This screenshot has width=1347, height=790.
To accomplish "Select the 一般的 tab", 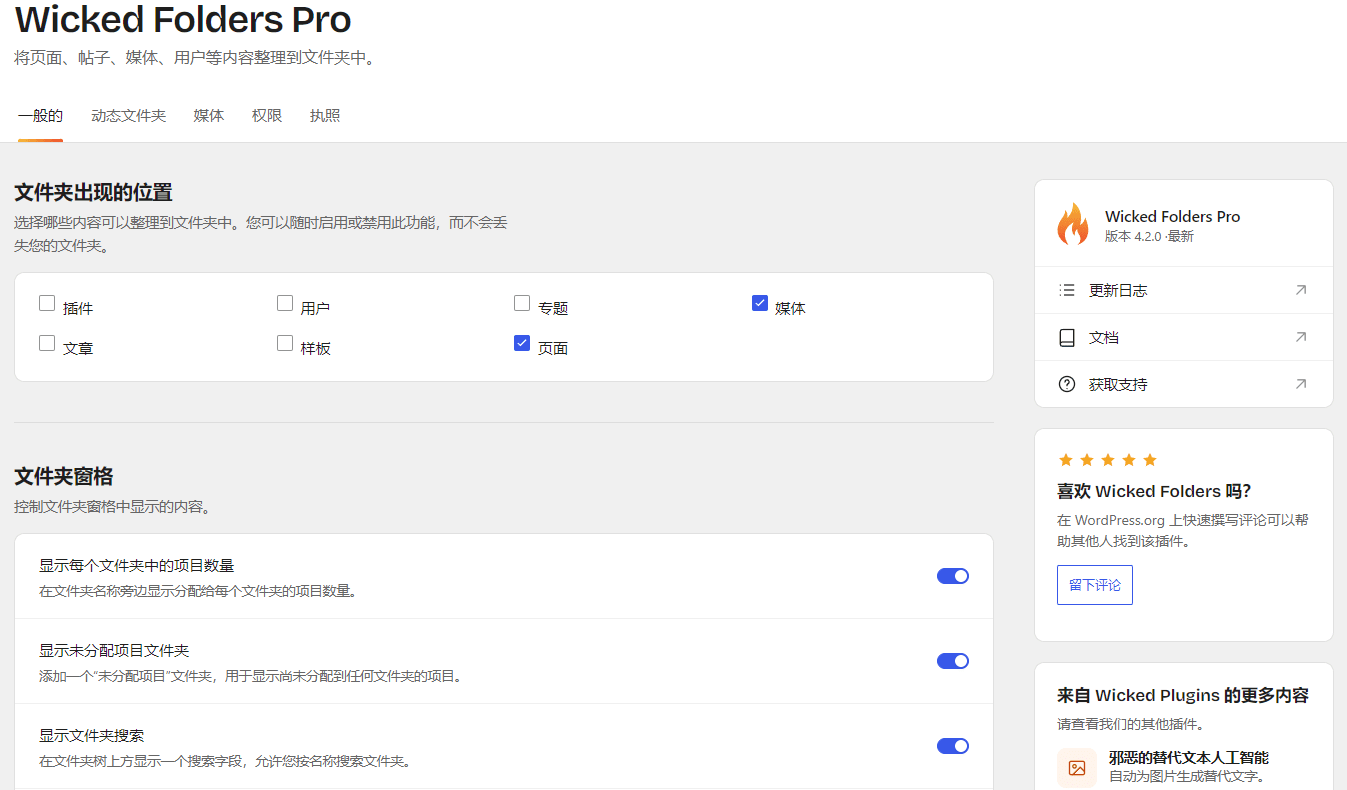I will click(x=40, y=116).
